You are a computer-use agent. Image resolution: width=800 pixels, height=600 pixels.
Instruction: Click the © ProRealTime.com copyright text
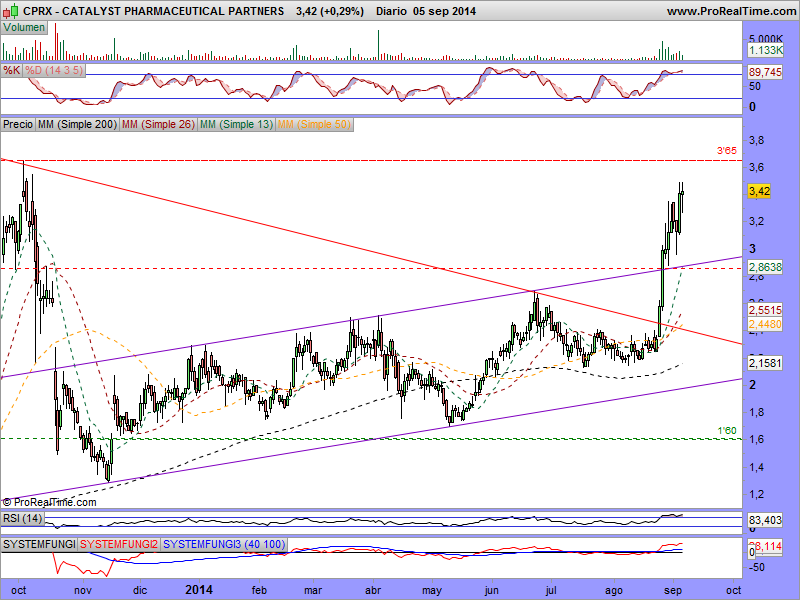point(49,503)
